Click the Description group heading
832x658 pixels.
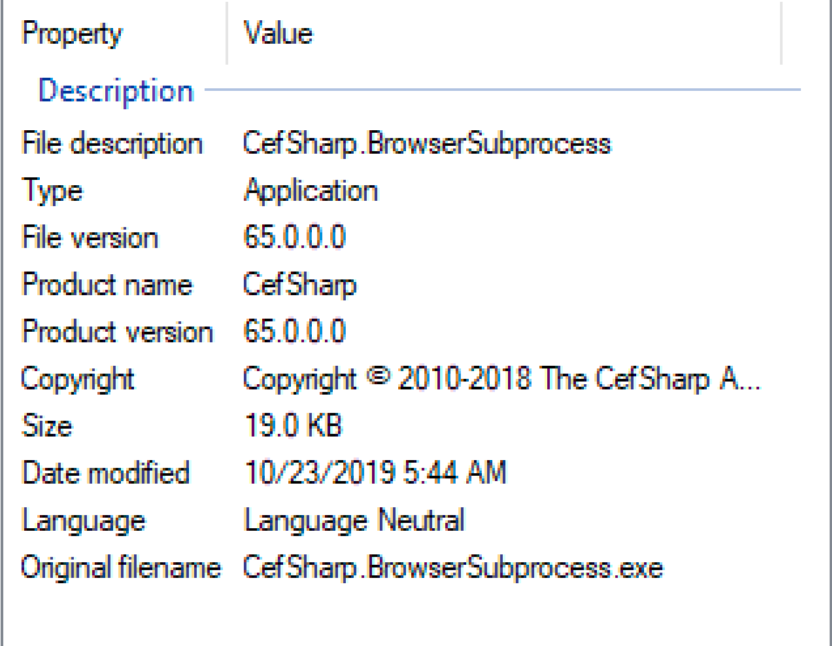pos(115,91)
